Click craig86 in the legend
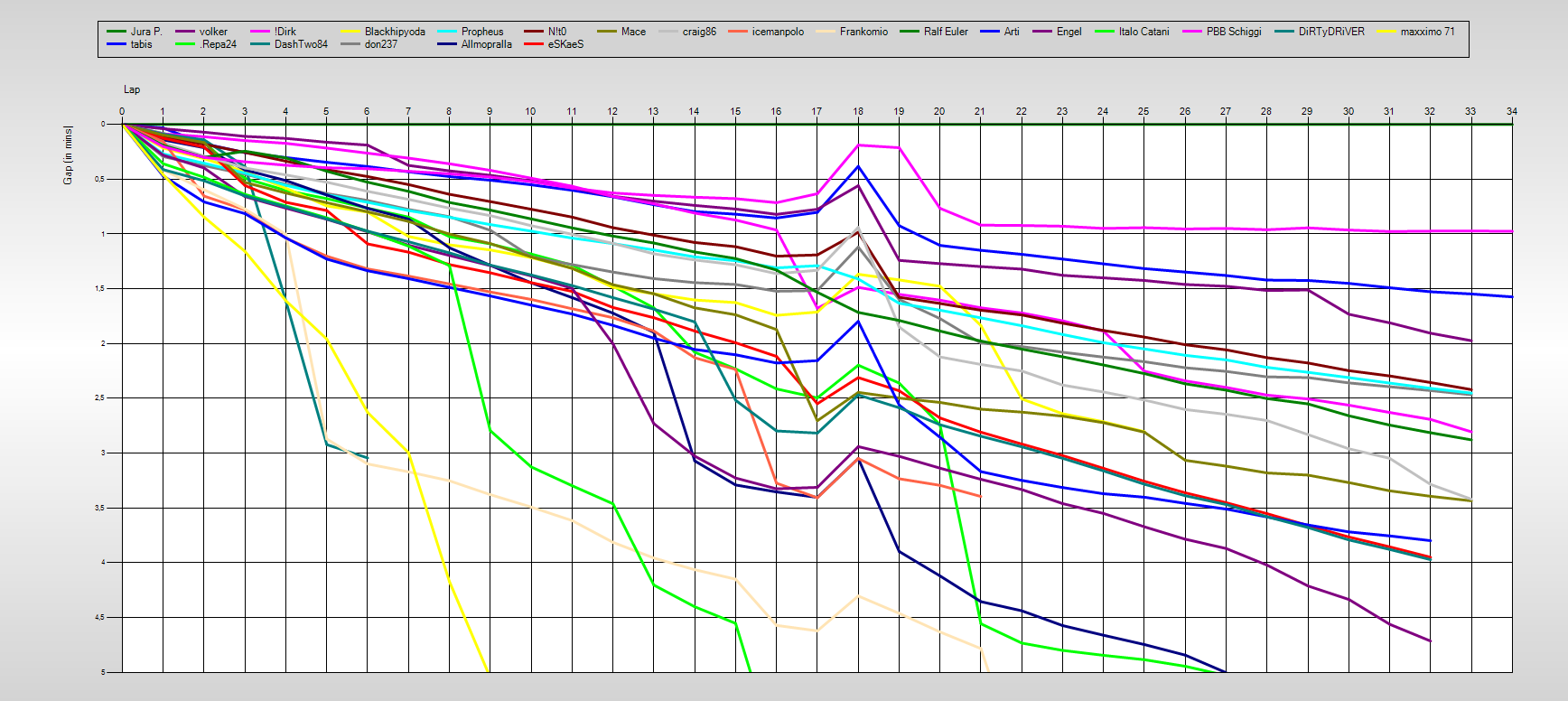1568x701 pixels. 699,32
